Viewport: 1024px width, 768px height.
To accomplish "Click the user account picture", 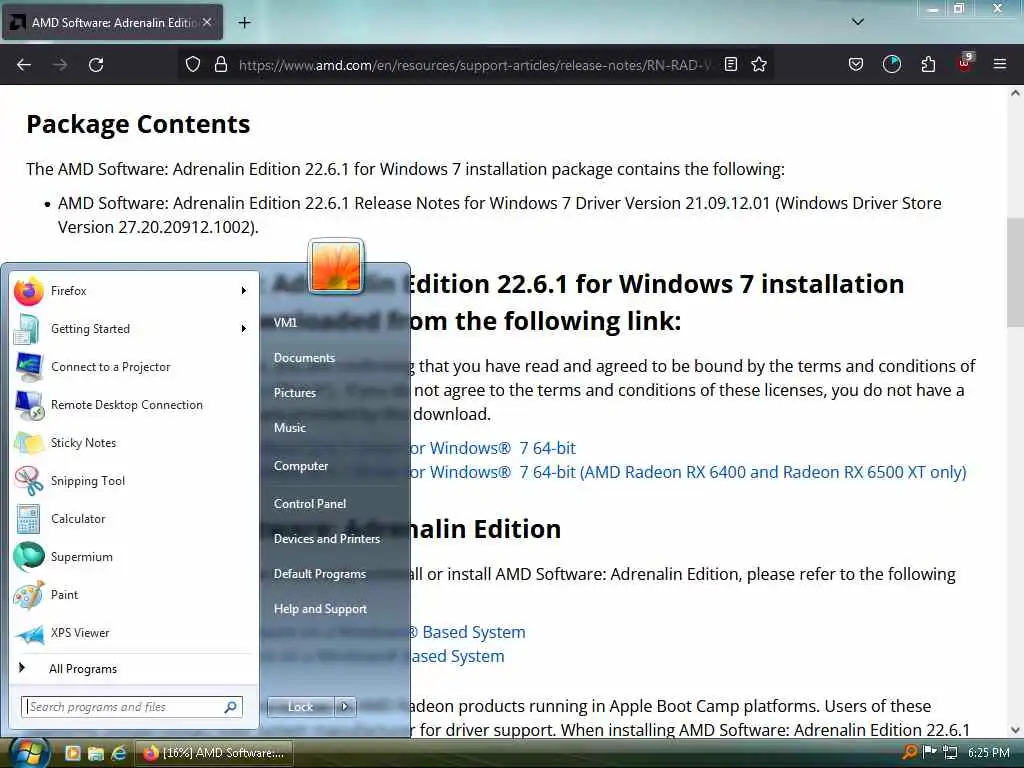I will (x=336, y=266).
